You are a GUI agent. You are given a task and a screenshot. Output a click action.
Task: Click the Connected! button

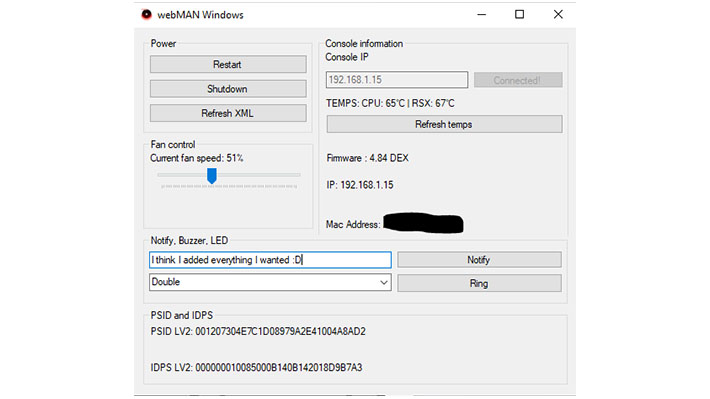click(518, 80)
